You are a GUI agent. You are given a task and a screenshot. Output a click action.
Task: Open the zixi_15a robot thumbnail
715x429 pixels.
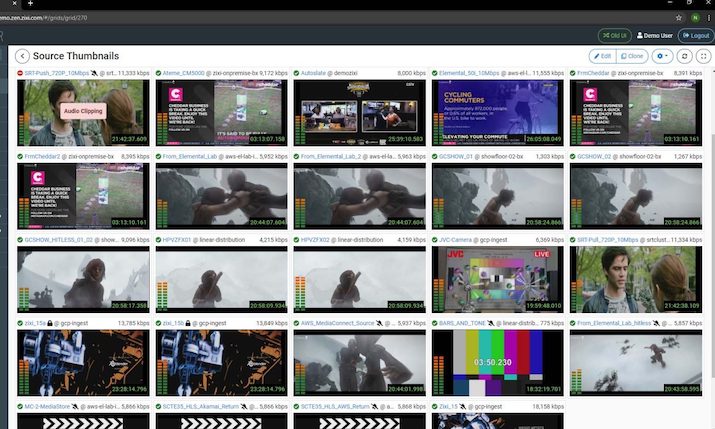point(83,363)
